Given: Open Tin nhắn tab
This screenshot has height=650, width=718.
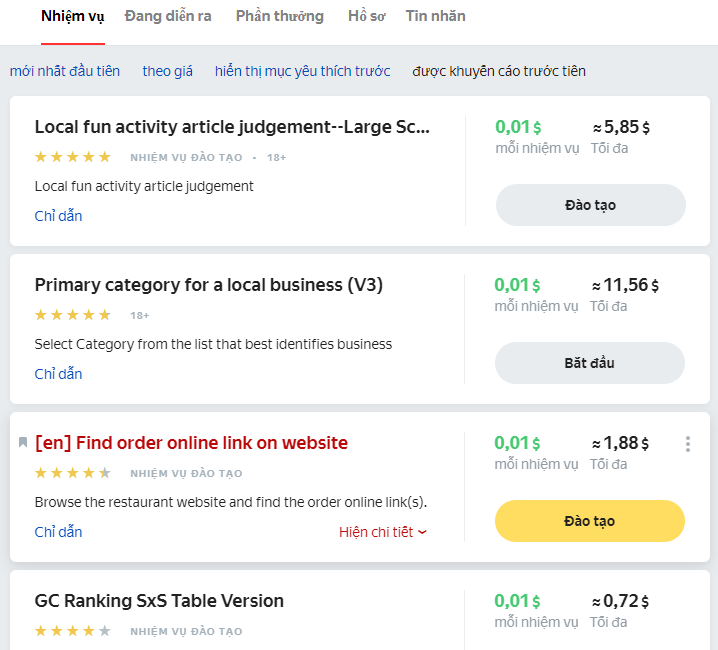Looking at the screenshot, I should tap(435, 16).
